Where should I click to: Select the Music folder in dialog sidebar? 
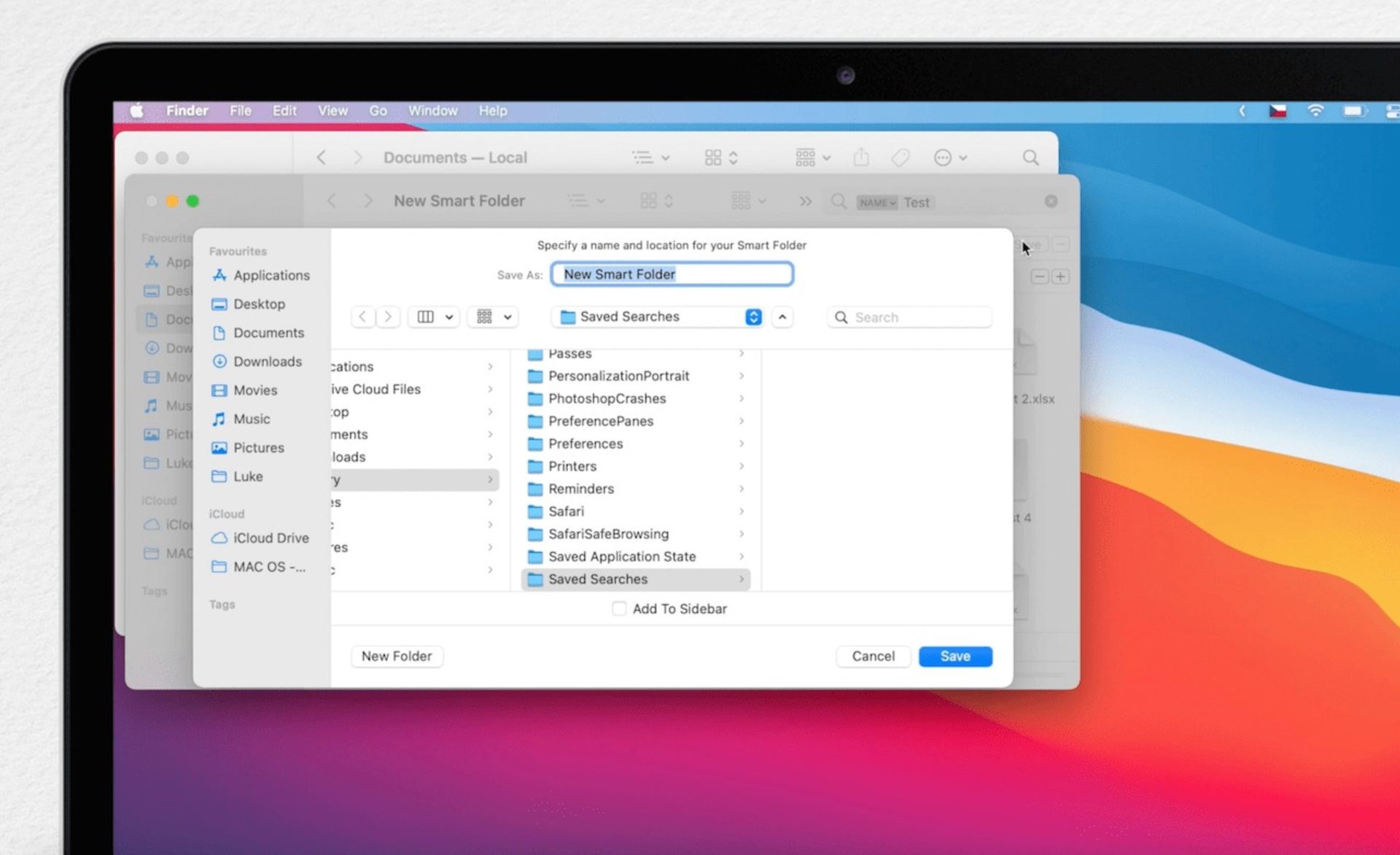pyautogui.click(x=252, y=419)
